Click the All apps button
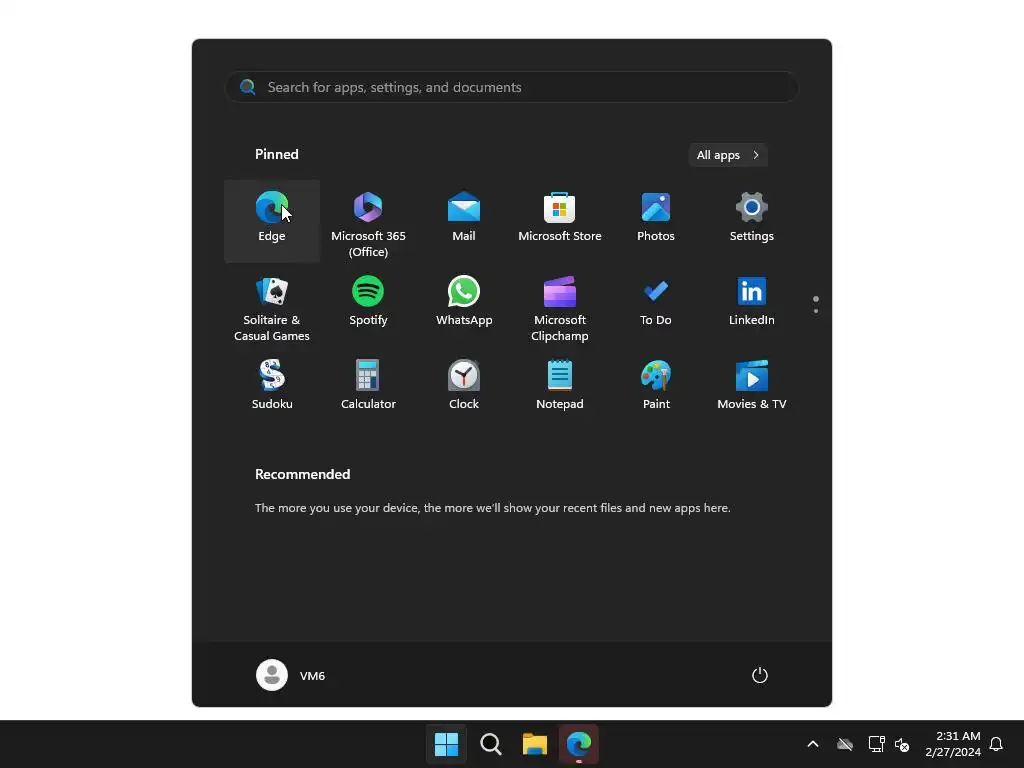This screenshot has width=1024, height=768. tap(728, 155)
